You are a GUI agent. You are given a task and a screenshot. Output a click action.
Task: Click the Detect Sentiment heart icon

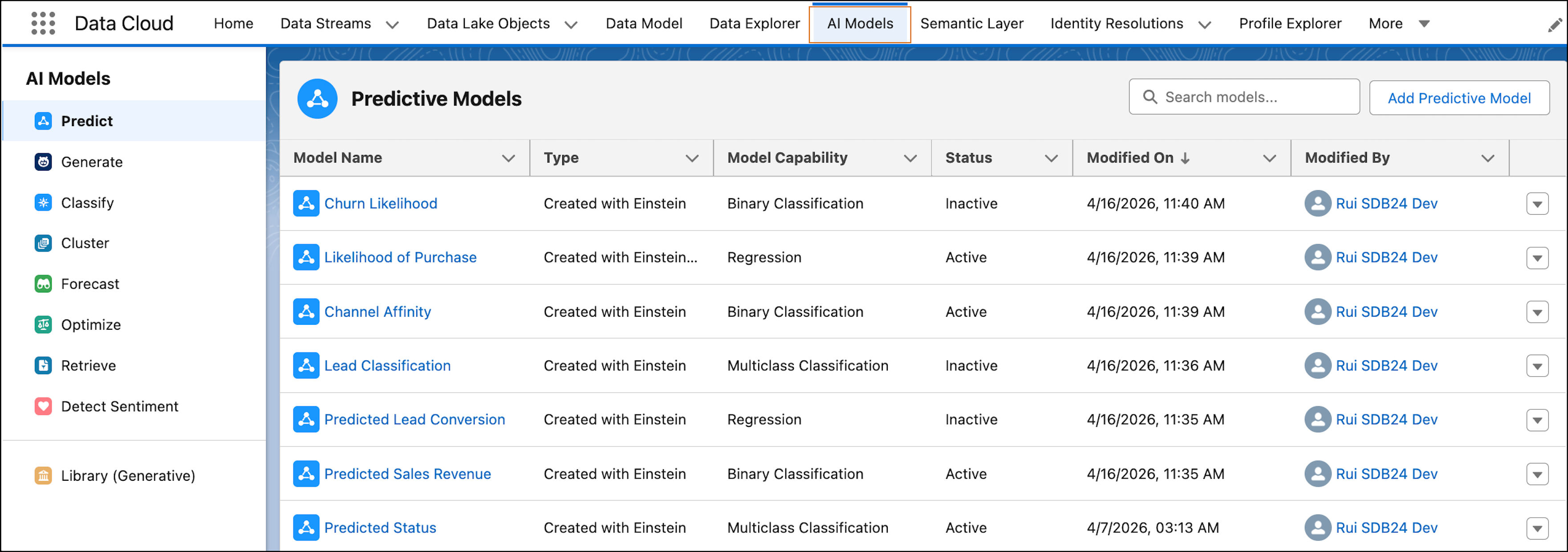click(43, 406)
